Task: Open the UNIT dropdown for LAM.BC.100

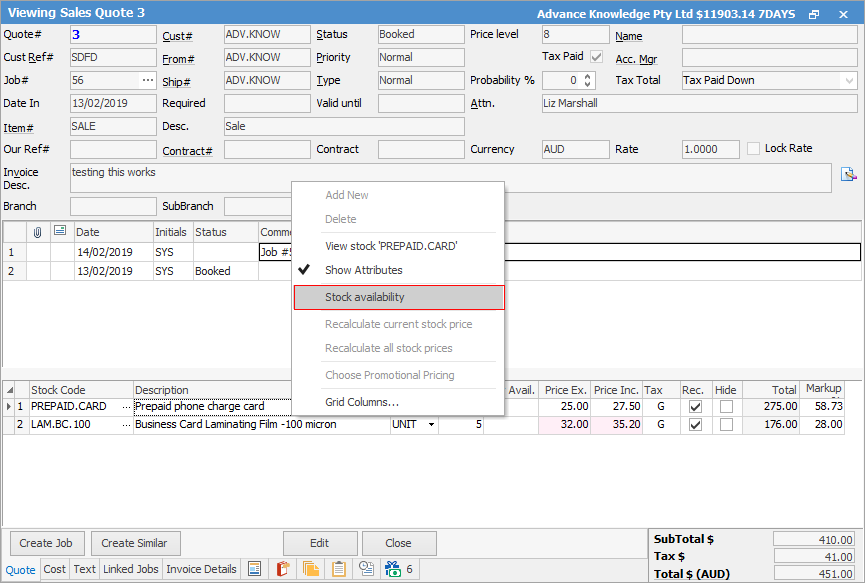Action: tap(431, 425)
